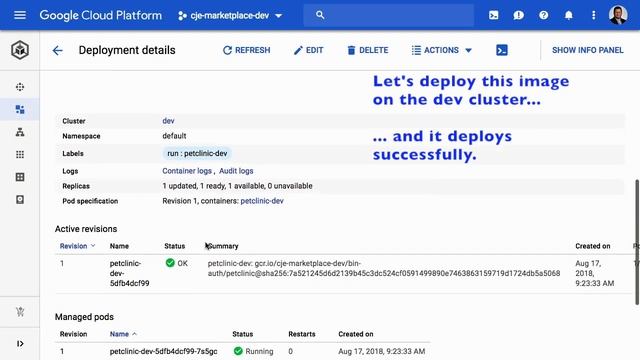The width and height of the screenshot is (640, 360).
Task: Open Audit logs link
Action: coord(236,171)
